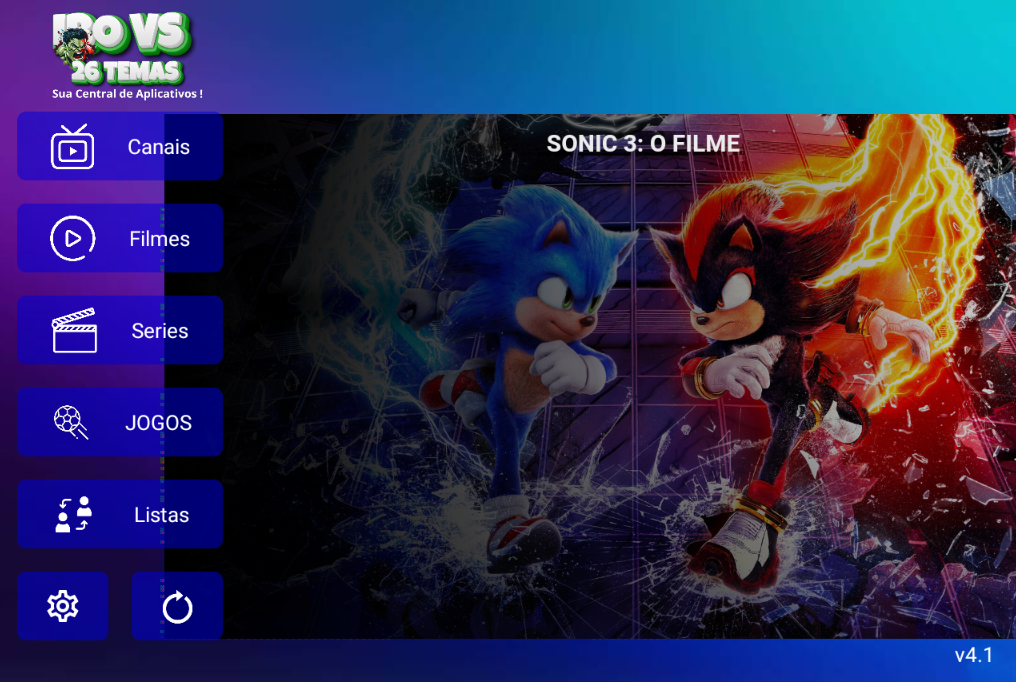Open settings with the gear icon
The height and width of the screenshot is (682, 1016).
click(x=63, y=606)
